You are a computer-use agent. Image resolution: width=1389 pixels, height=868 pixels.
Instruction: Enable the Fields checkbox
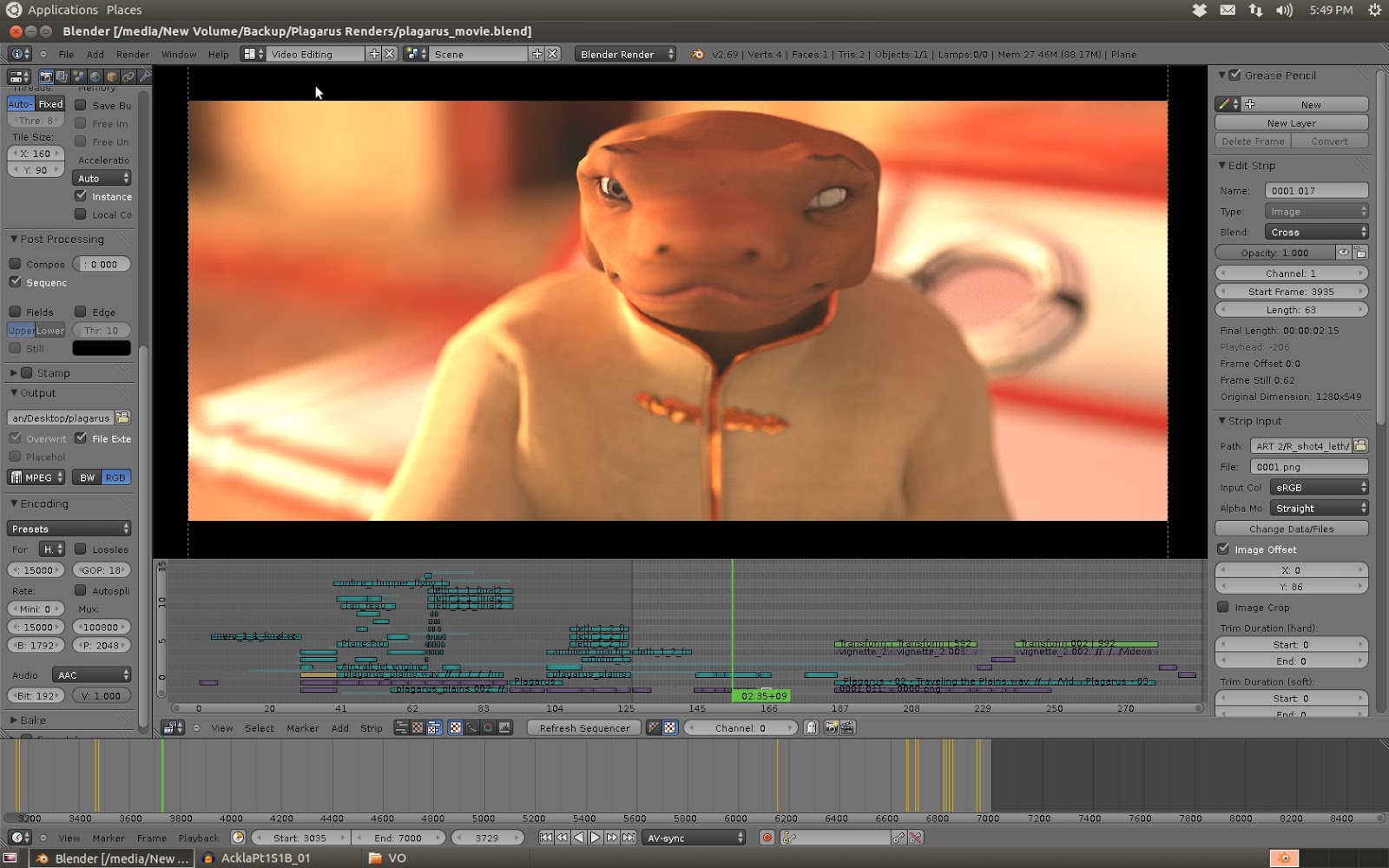pyautogui.click(x=15, y=312)
